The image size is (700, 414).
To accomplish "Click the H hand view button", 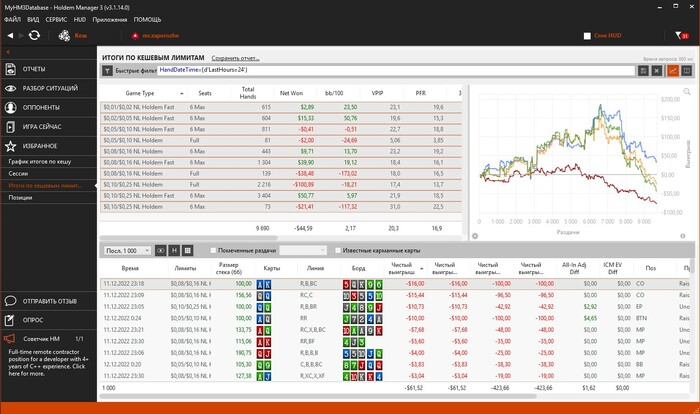I will click(x=174, y=251).
